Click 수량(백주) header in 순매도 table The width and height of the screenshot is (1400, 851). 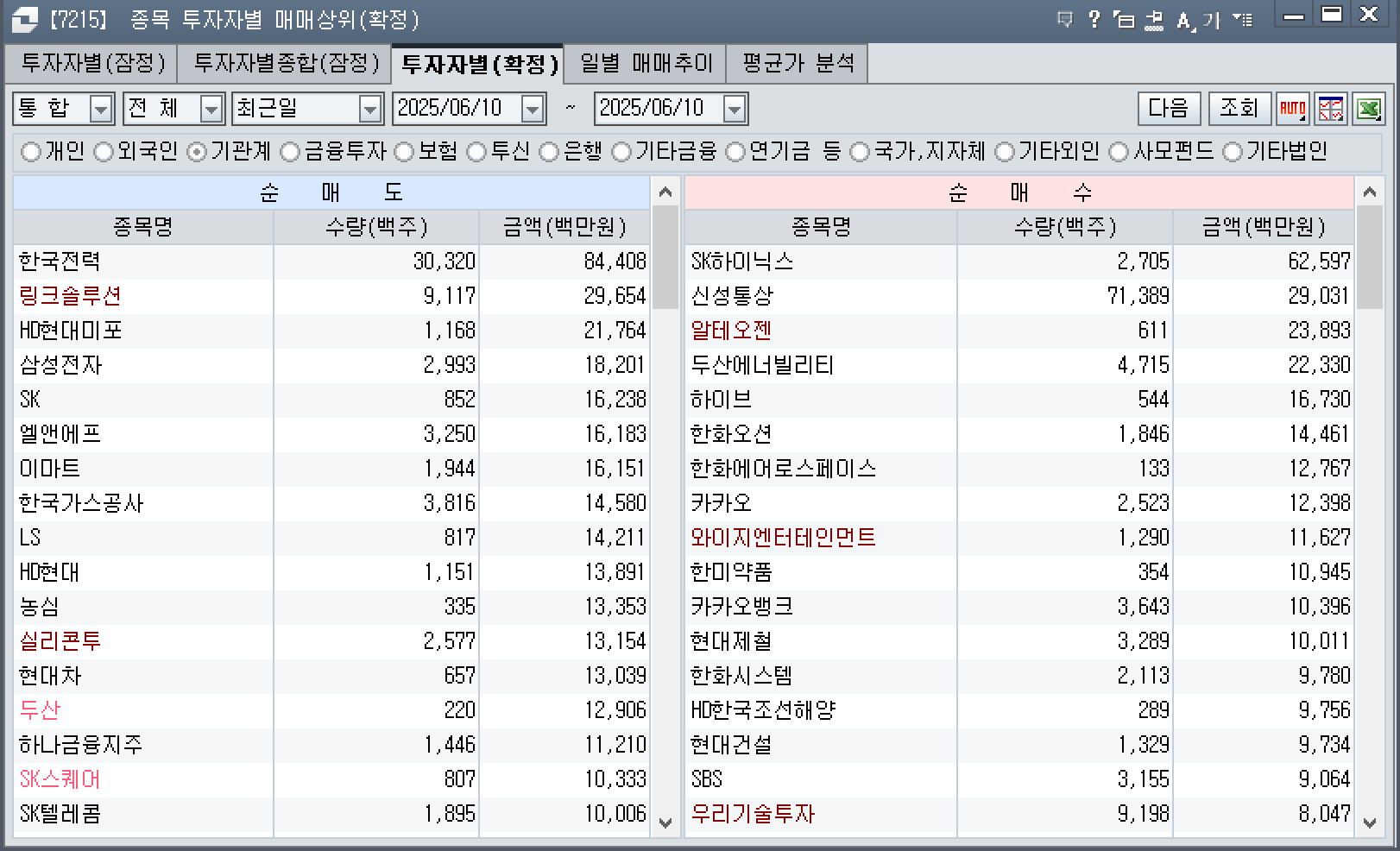coord(376,227)
